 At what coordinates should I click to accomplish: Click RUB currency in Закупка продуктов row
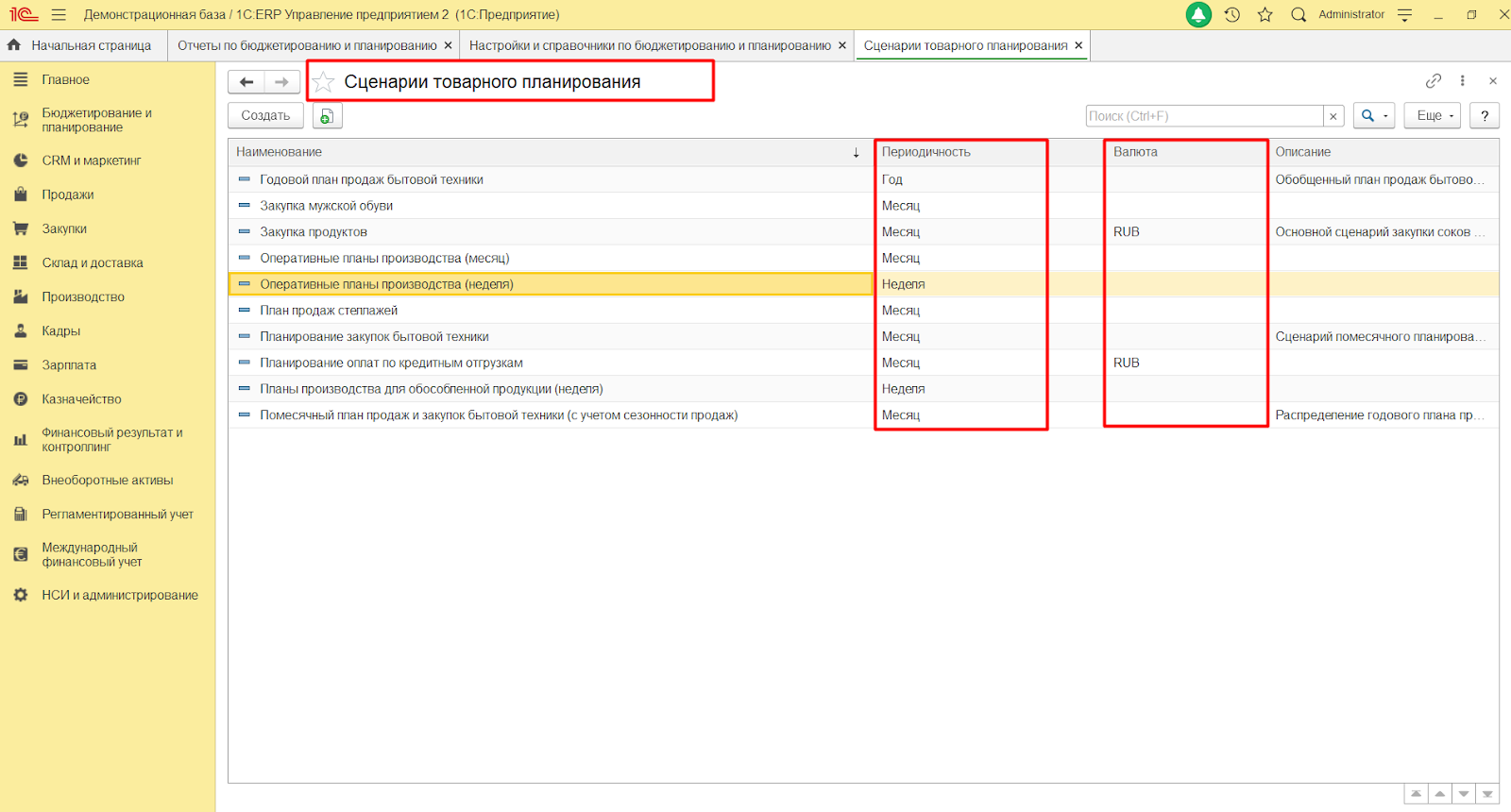1126,232
